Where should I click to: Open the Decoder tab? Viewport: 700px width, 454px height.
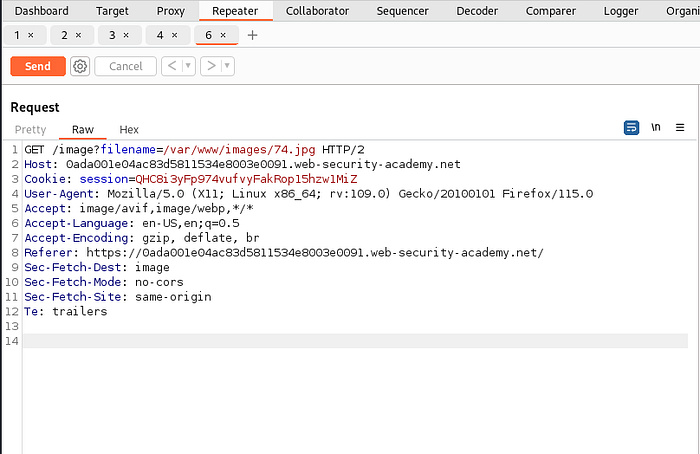[477, 11]
